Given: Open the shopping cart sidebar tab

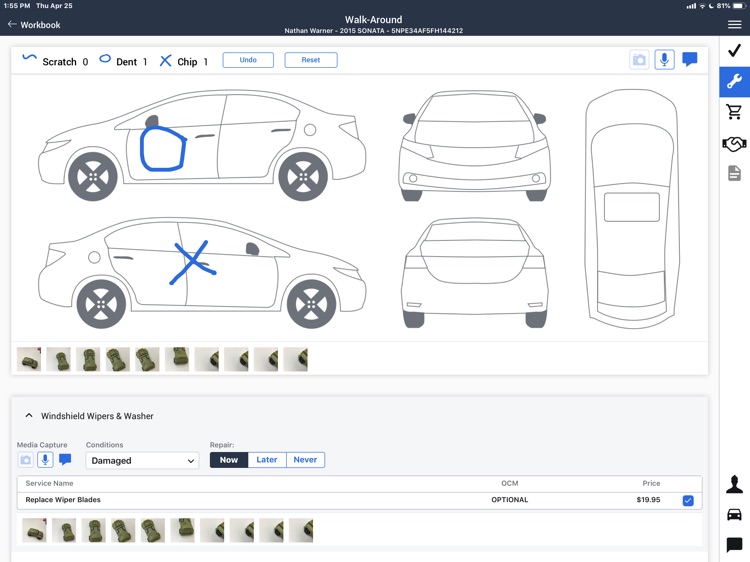Looking at the screenshot, I should [734, 112].
